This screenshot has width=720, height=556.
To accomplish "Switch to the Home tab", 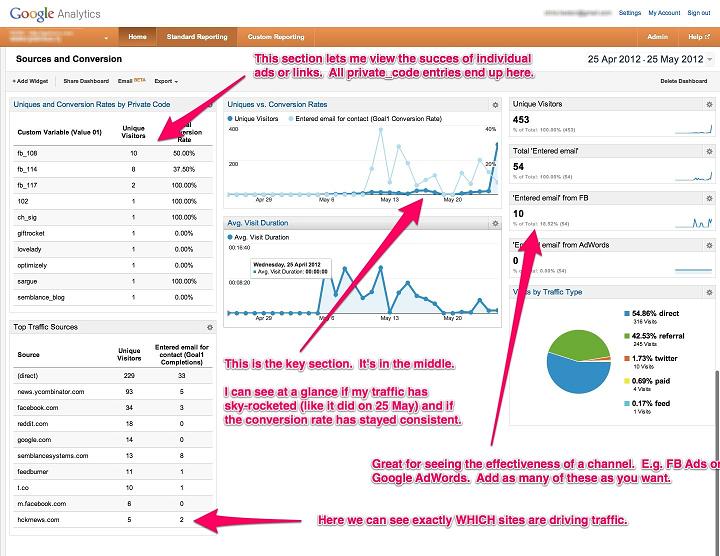I will point(137,37).
